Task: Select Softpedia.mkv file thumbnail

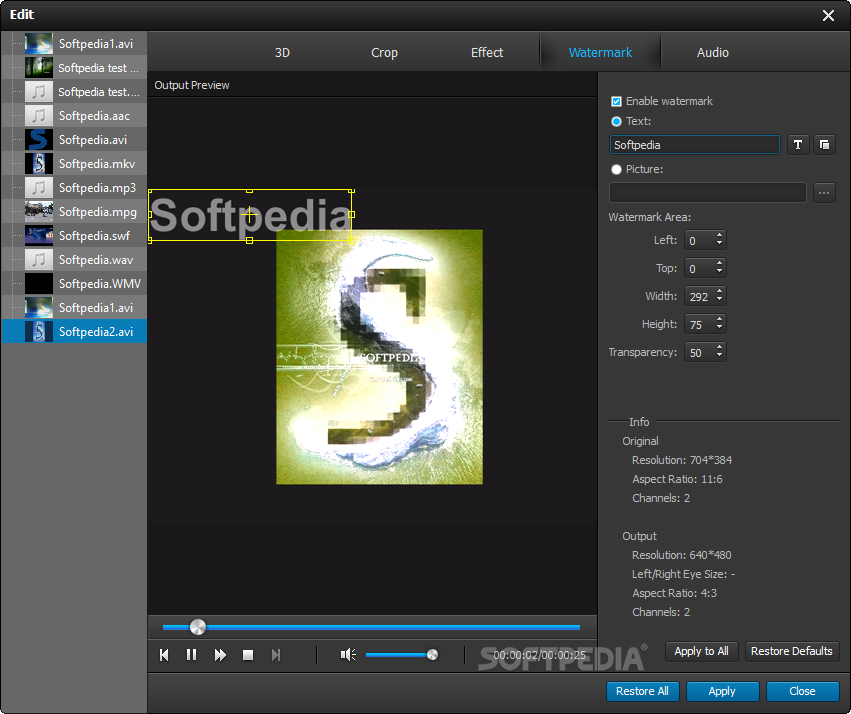Action: pyautogui.click(x=39, y=164)
